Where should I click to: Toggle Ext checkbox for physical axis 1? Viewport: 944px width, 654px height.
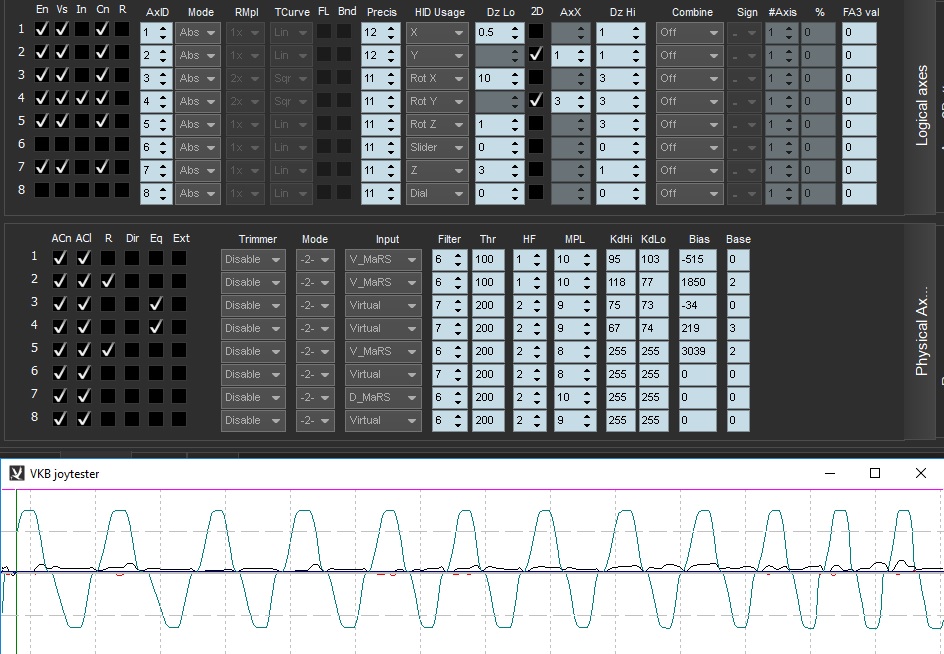[x=179, y=258]
